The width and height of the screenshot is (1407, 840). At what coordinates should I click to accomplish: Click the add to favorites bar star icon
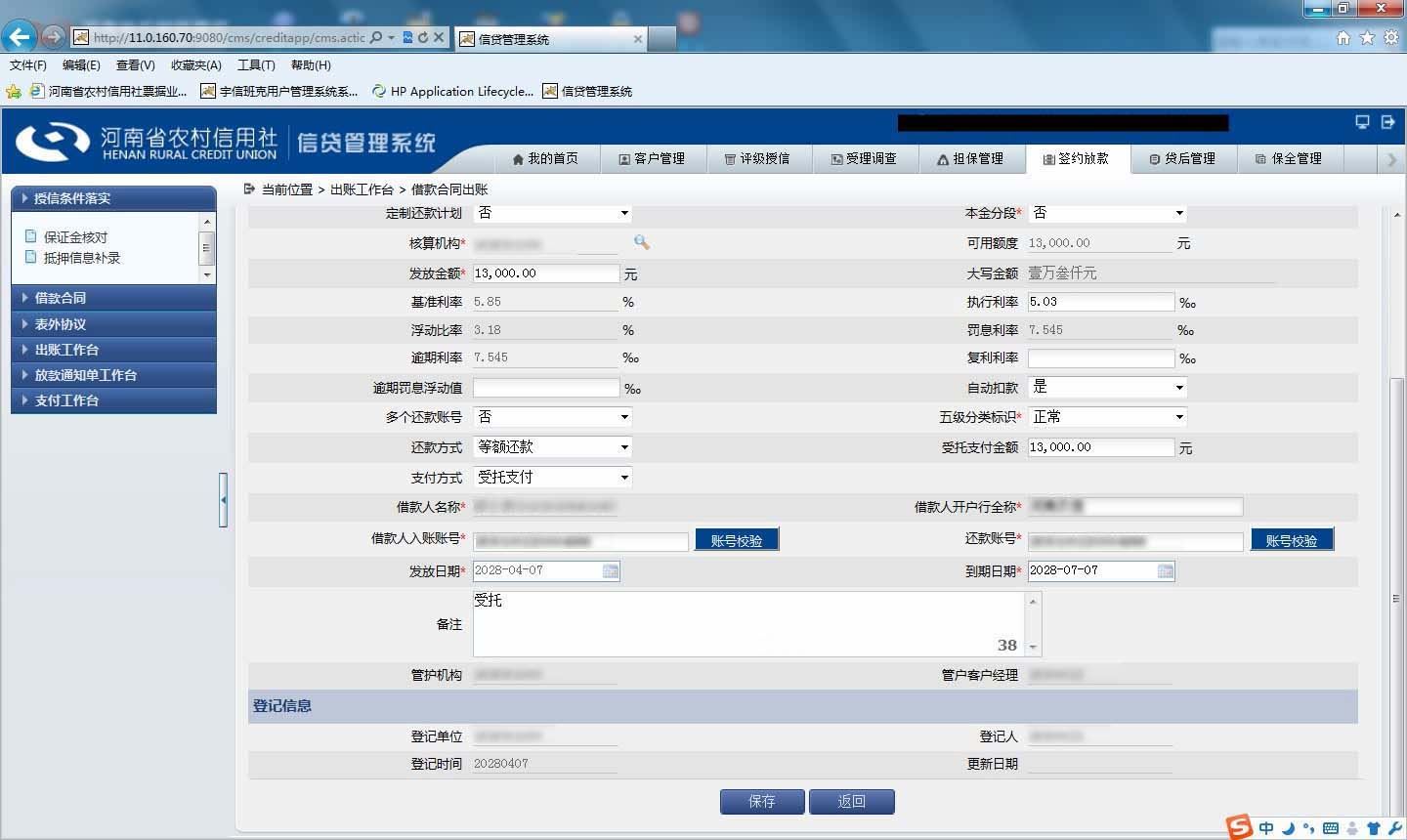14,91
